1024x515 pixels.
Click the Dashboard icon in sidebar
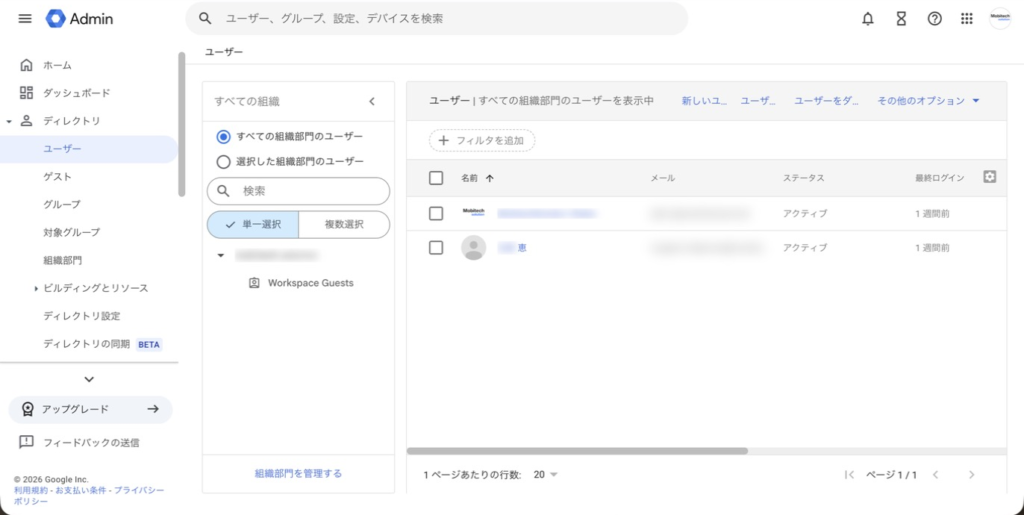26,93
